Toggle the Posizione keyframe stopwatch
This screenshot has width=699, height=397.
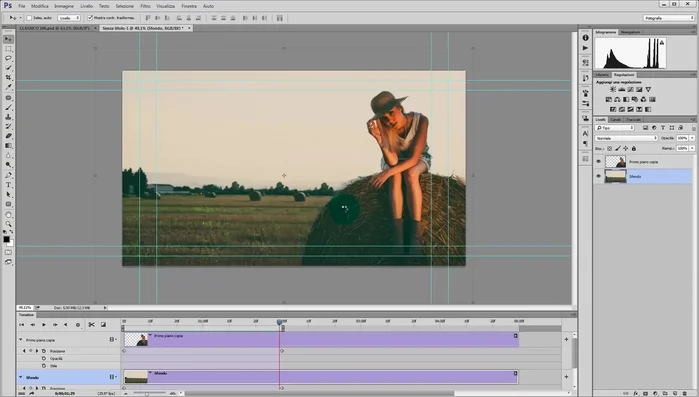[x=44, y=351]
